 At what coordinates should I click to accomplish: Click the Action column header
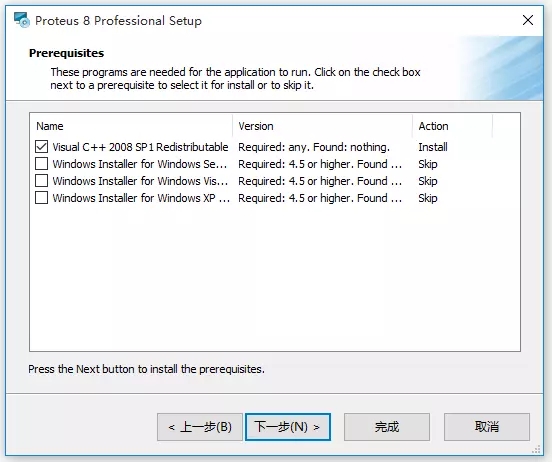[452, 126]
